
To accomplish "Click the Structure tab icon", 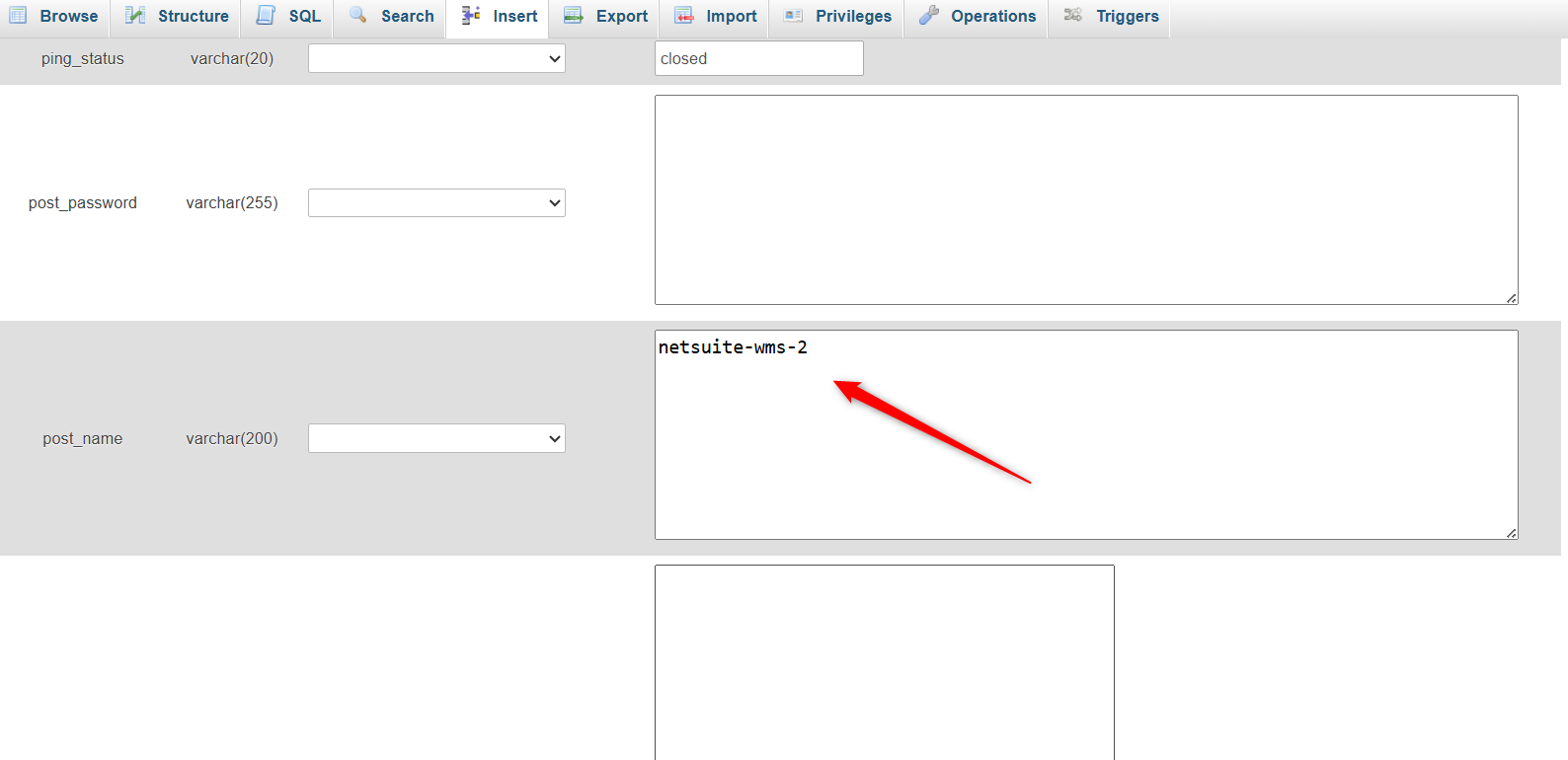I will [135, 15].
